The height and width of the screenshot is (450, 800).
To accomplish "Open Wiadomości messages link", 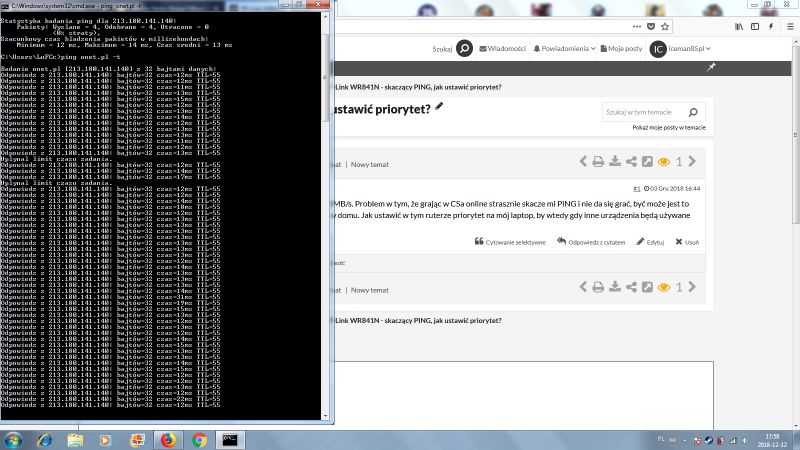I will [x=503, y=48].
